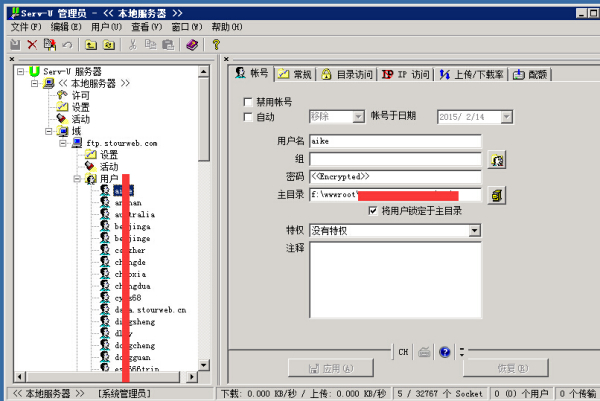The width and height of the screenshot is (600, 401).
Task: Open the 帮助(H) menu
Action: [227, 27]
